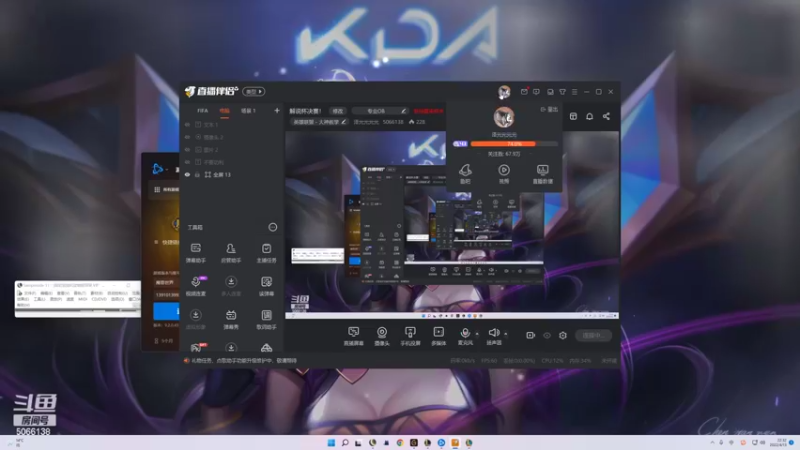The height and width of the screenshot is (450, 800).
Task: Click the speaker (扬声器) icon
Action: click(493, 336)
